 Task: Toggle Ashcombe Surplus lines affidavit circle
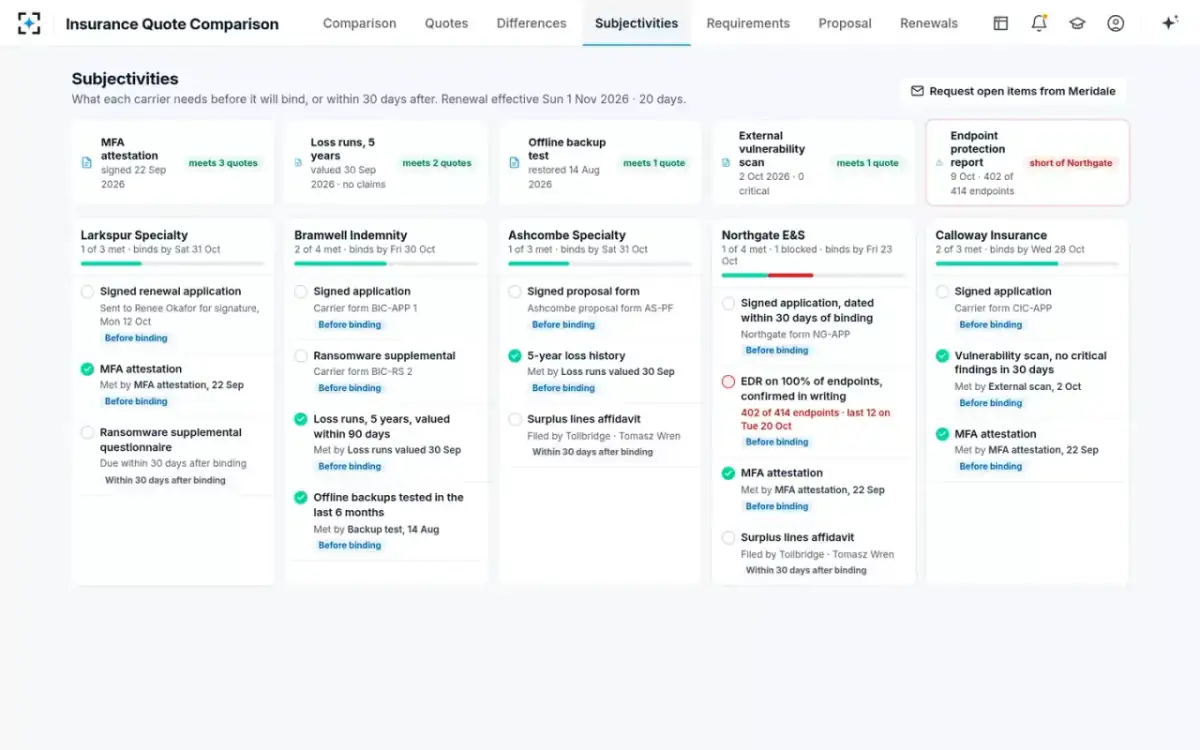pyautogui.click(x=515, y=419)
